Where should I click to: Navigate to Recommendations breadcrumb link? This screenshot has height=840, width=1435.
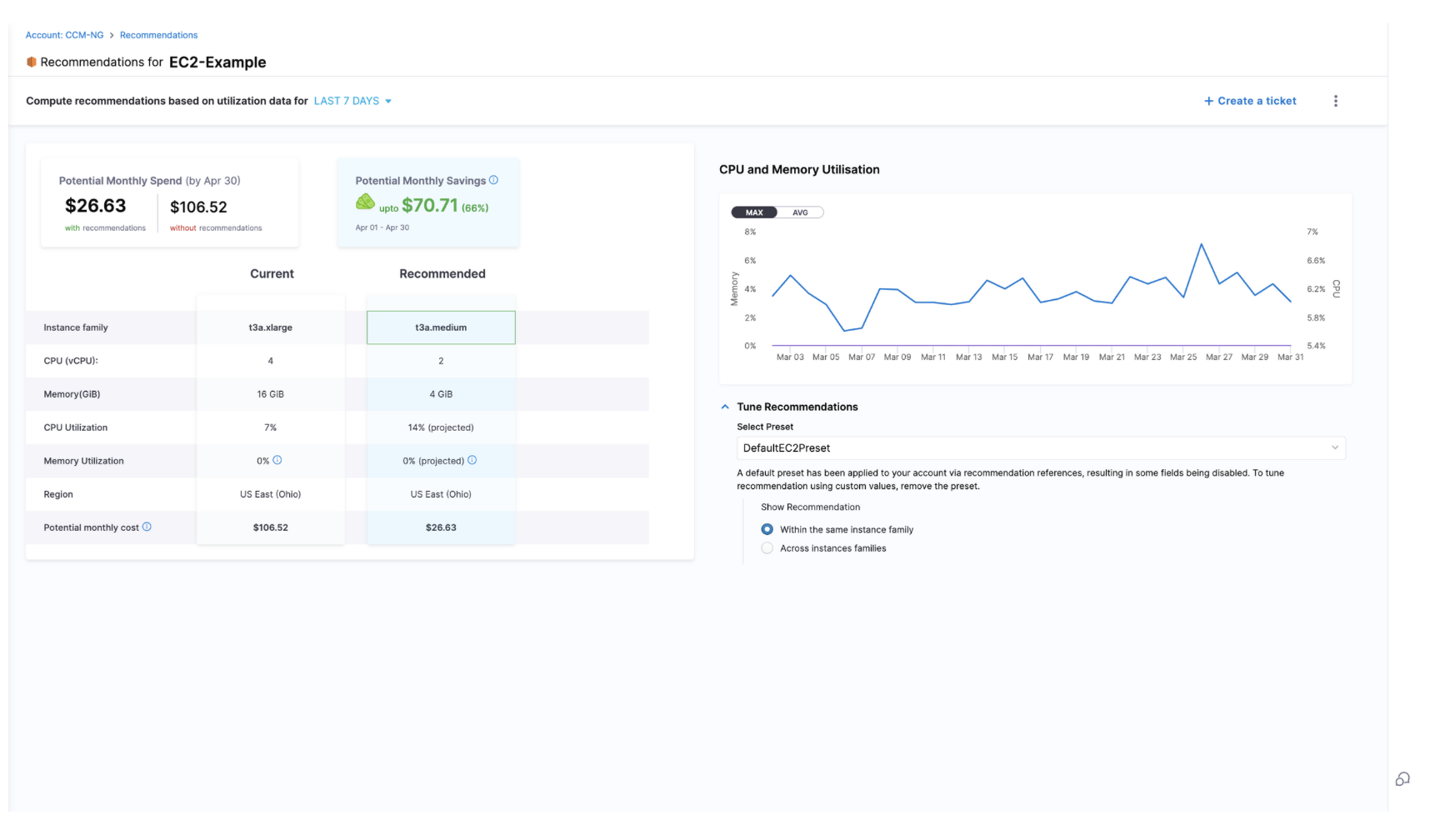(x=158, y=35)
